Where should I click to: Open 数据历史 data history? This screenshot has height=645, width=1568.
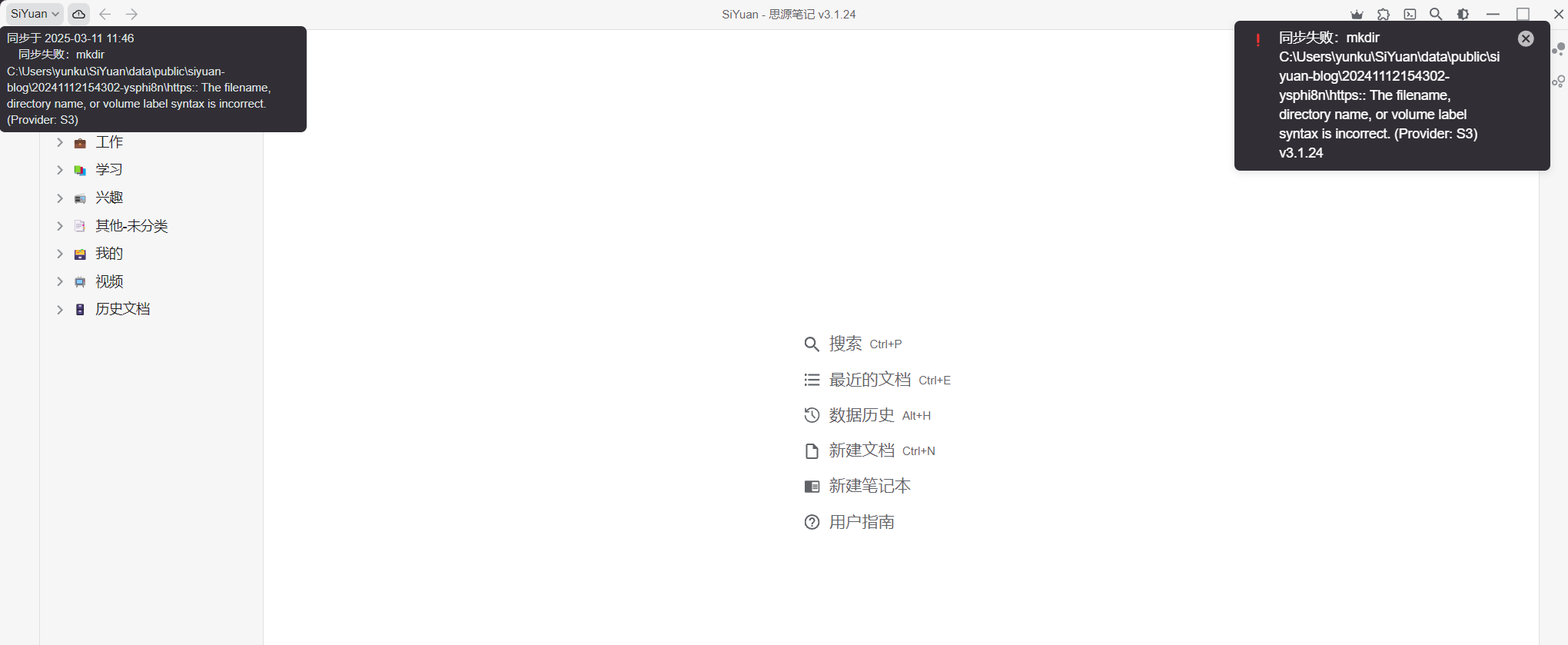[867, 415]
